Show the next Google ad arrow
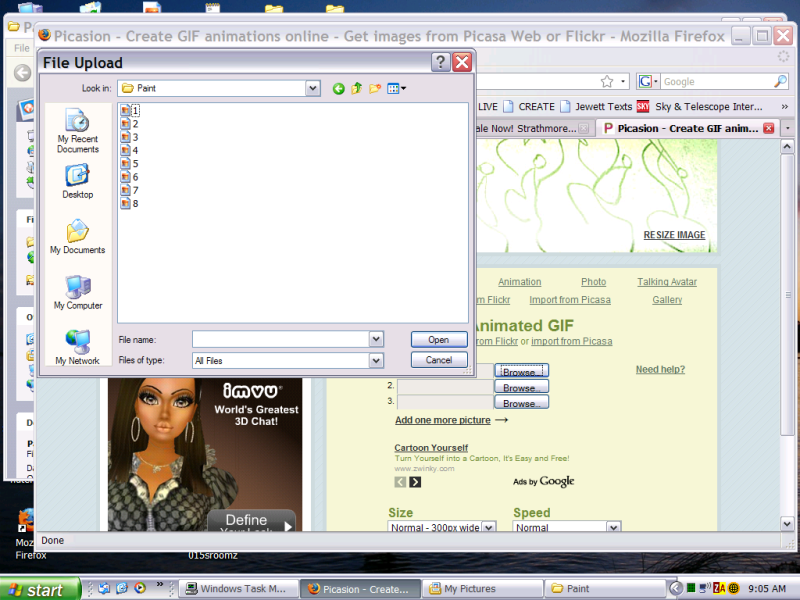The width and height of the screenshot is (800, 600). 415,482
